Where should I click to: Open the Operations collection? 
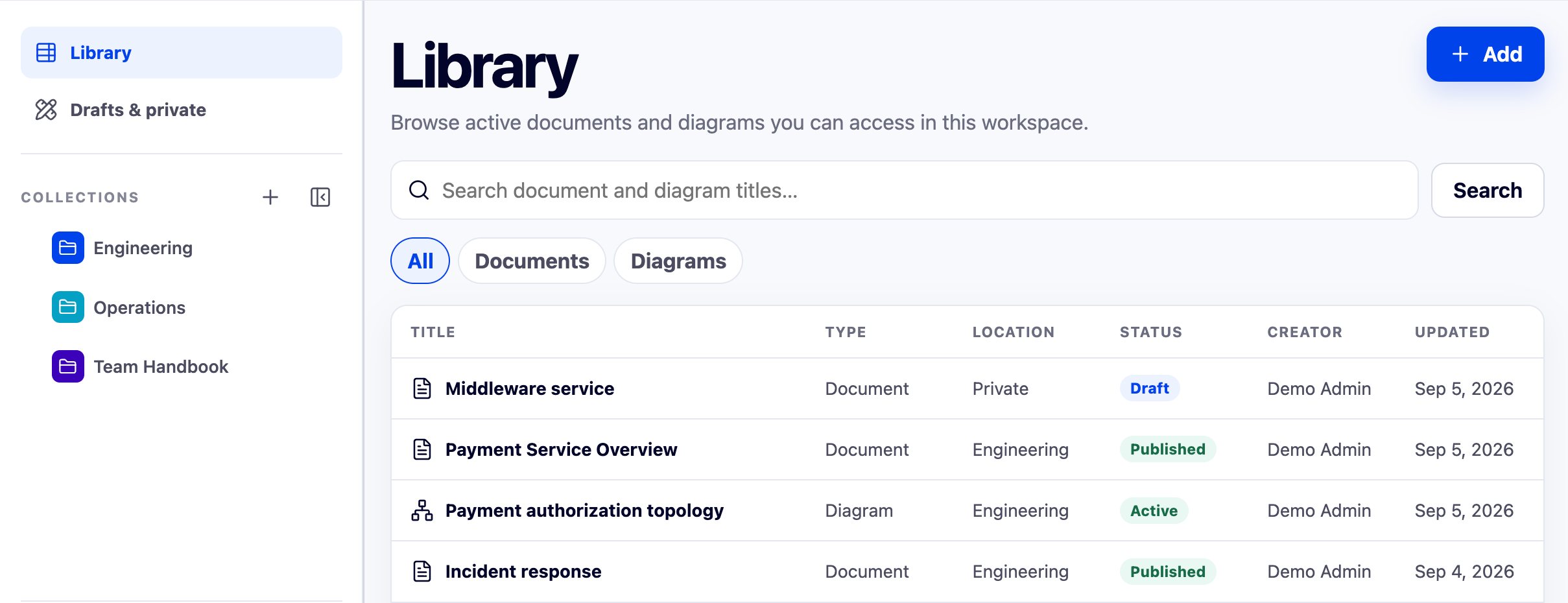tap(139, 307)
